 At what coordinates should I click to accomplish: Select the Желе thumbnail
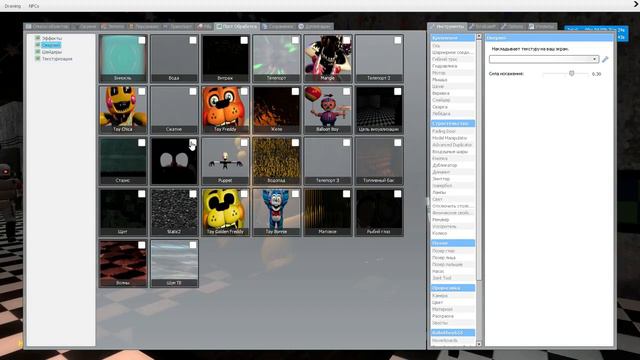pyautogui.click(x=276, y=109)
